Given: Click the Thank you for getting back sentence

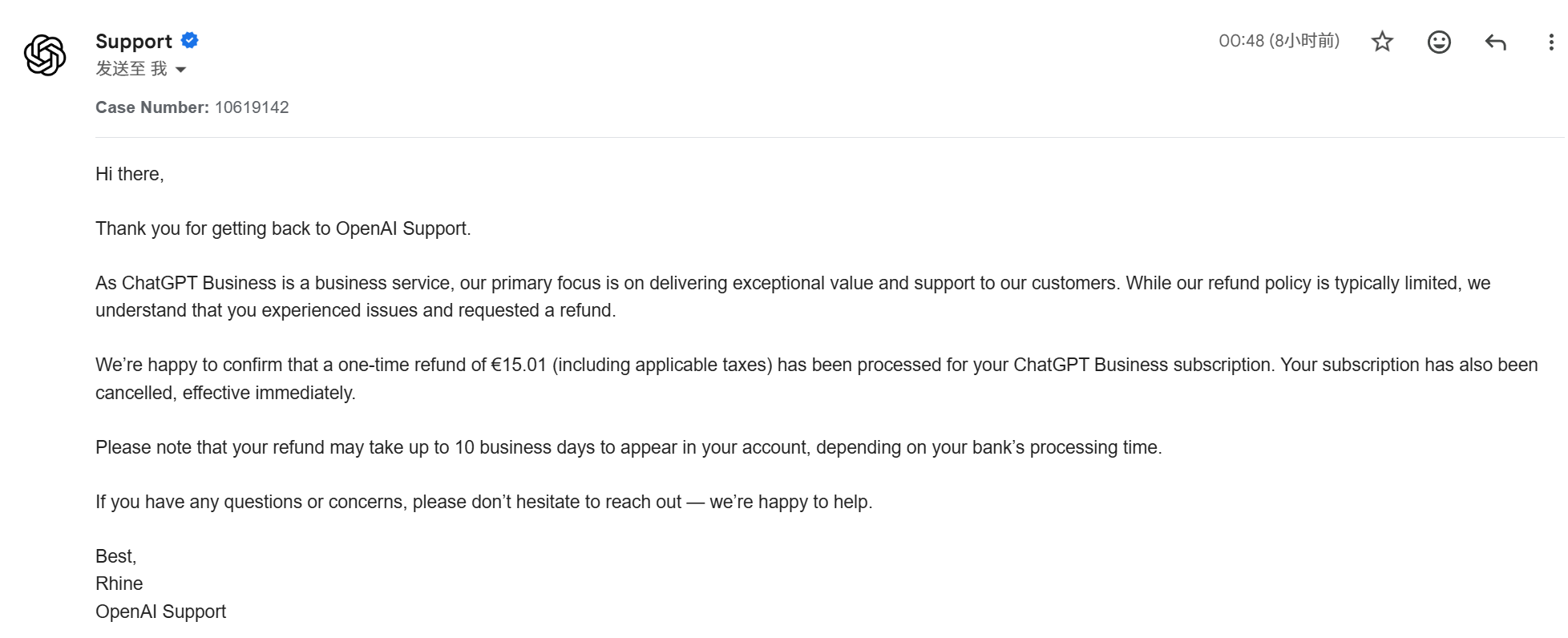Looking at the screenshot, I should [283, 228].
